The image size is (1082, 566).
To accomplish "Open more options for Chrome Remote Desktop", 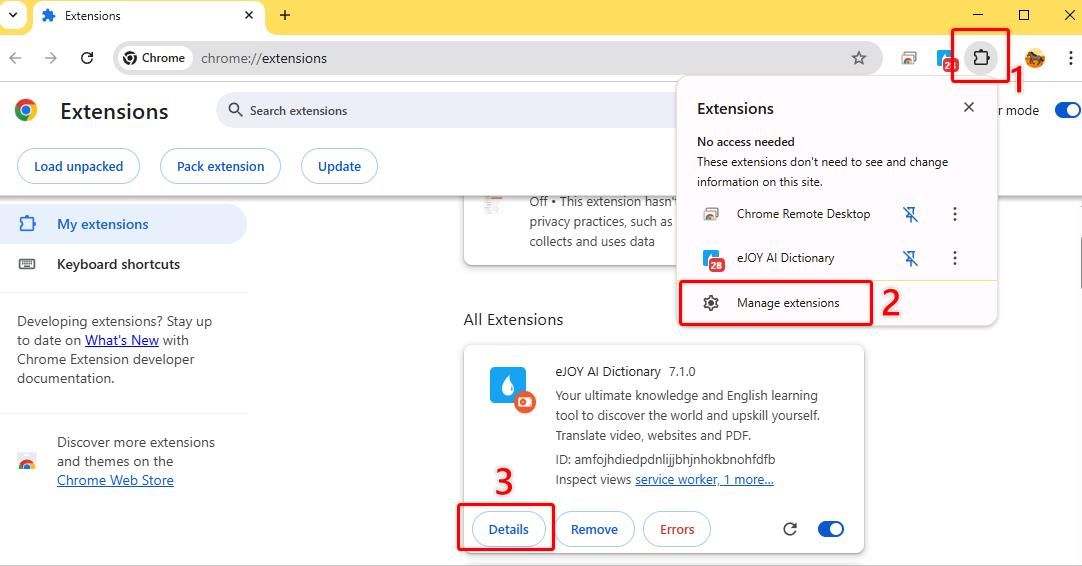I will [x=955, y=214].
